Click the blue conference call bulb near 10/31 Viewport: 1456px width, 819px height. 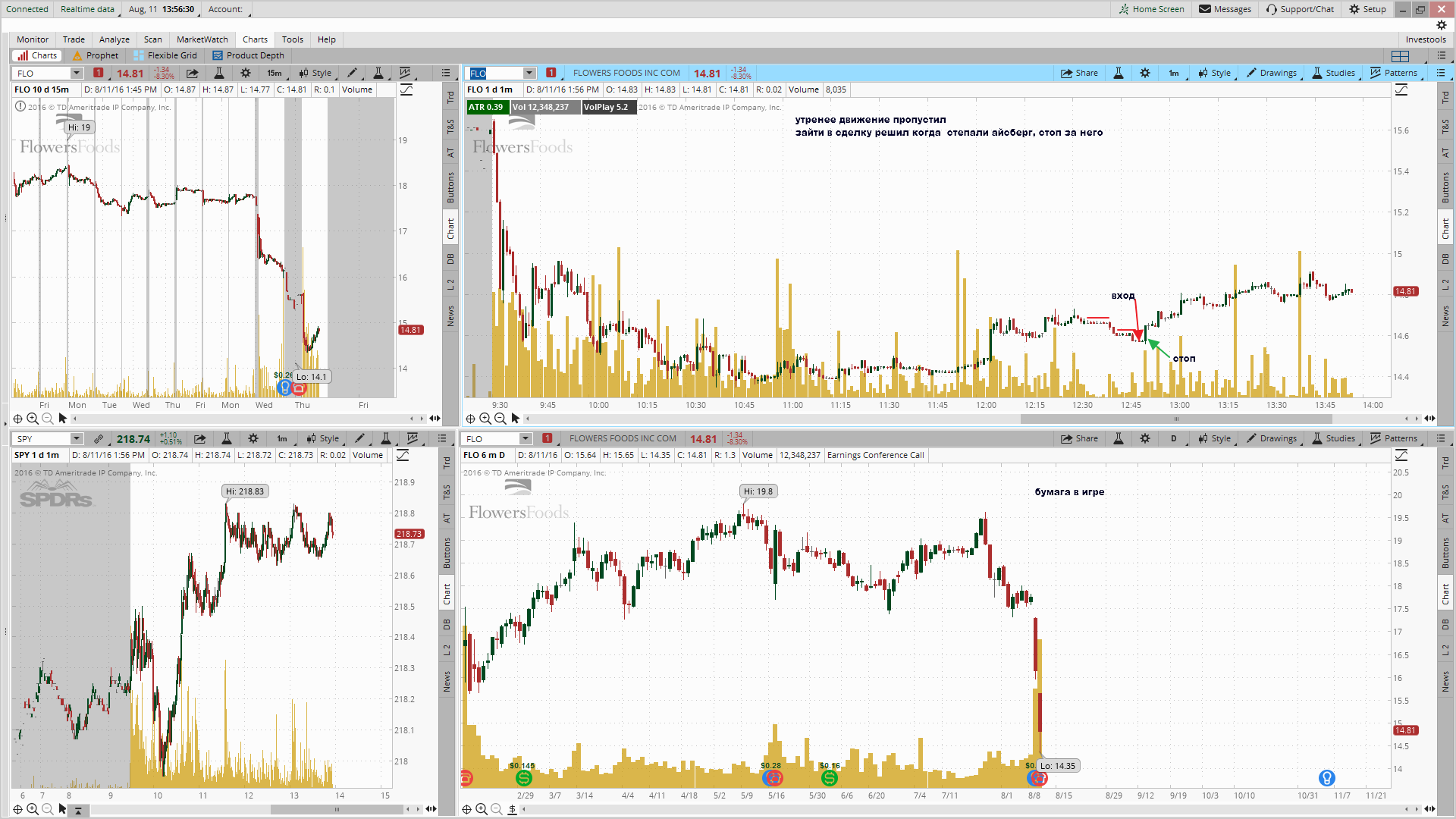point(1326,777)
